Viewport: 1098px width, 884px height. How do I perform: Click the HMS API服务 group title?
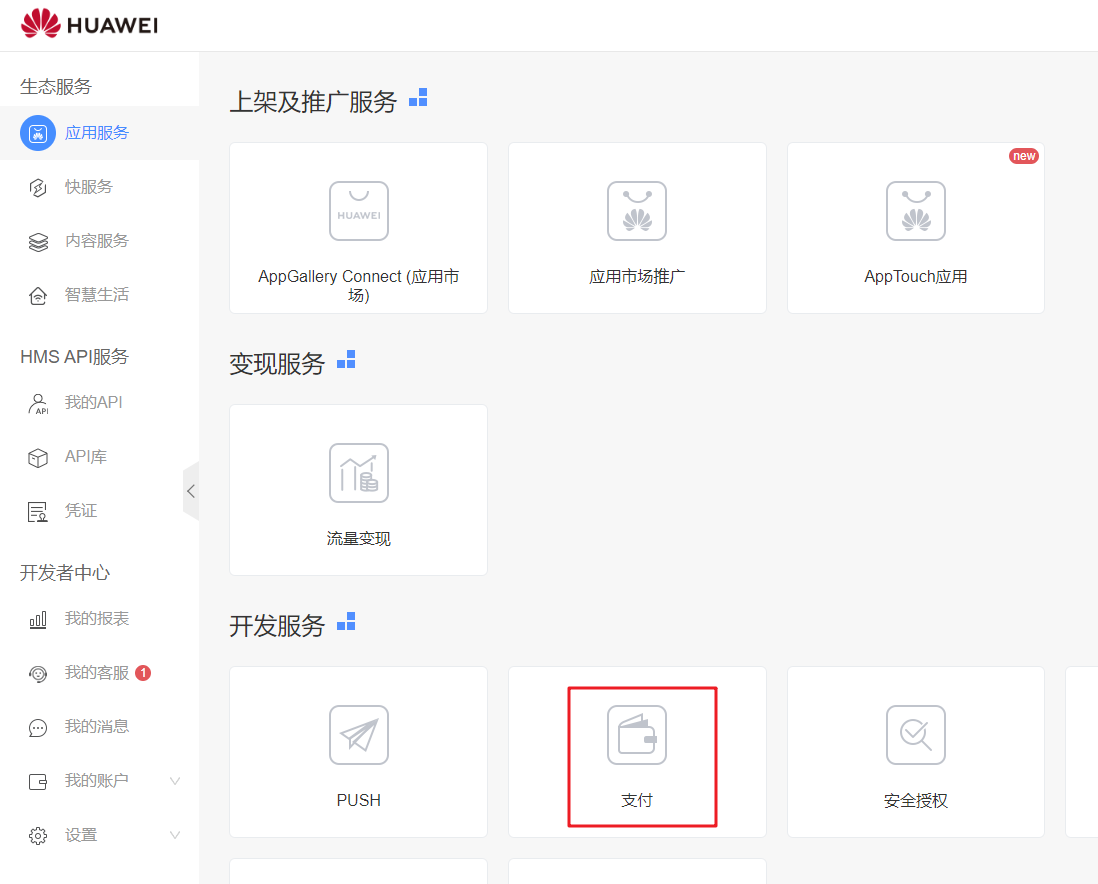[x=74, y=357]
